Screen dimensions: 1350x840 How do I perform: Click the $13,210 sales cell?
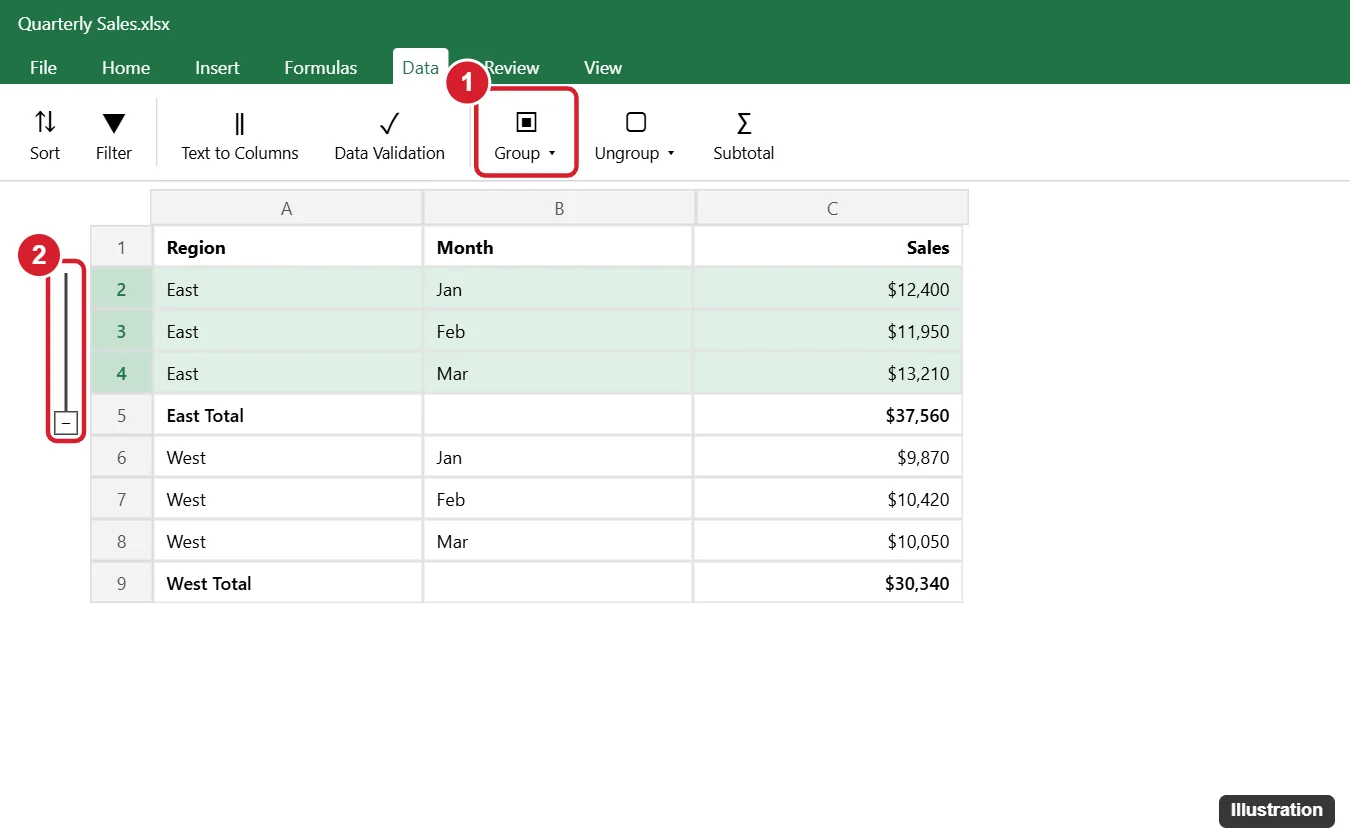pos(828,373)
